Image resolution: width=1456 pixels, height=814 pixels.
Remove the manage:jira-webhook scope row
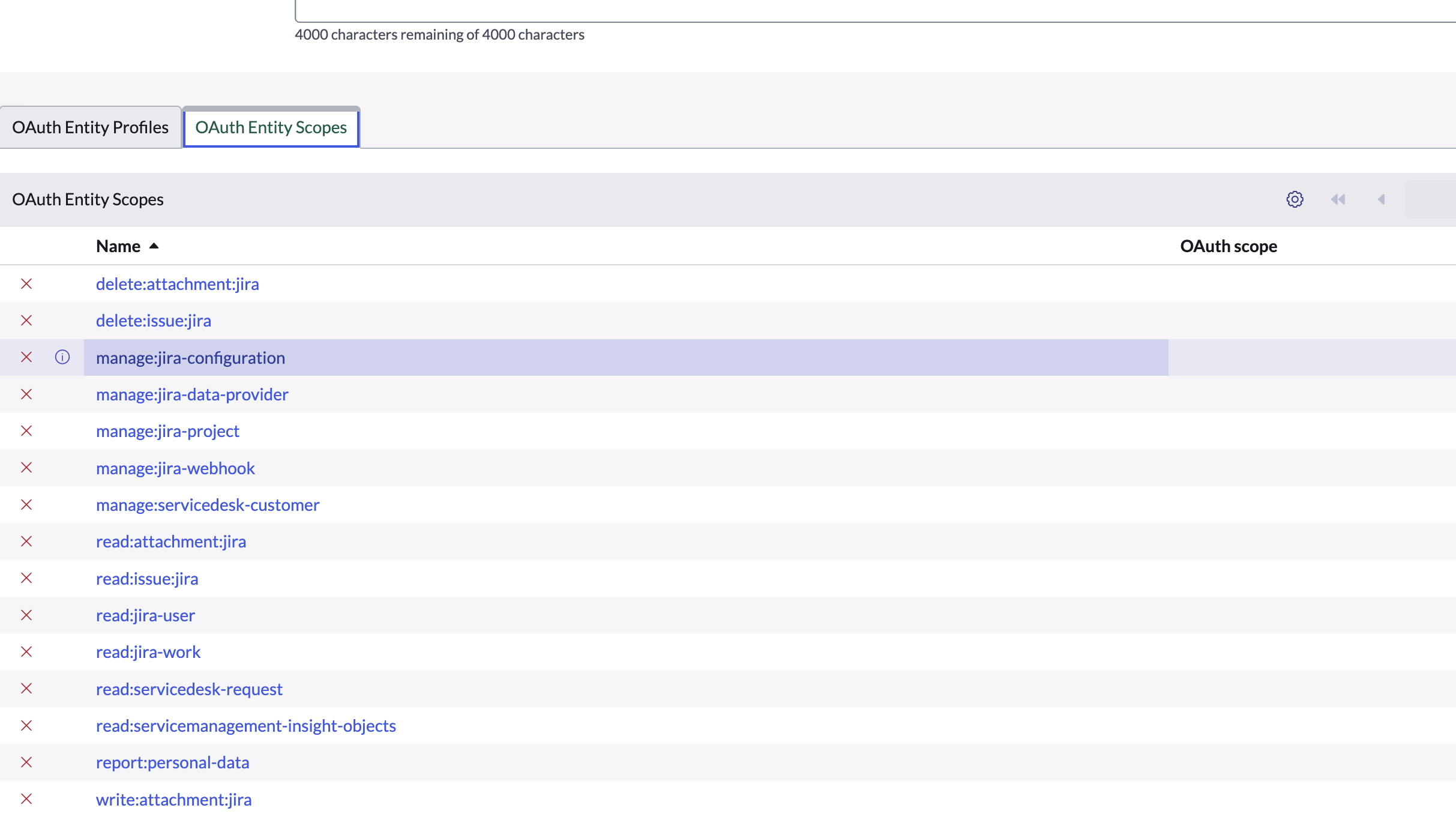(26, 468)
